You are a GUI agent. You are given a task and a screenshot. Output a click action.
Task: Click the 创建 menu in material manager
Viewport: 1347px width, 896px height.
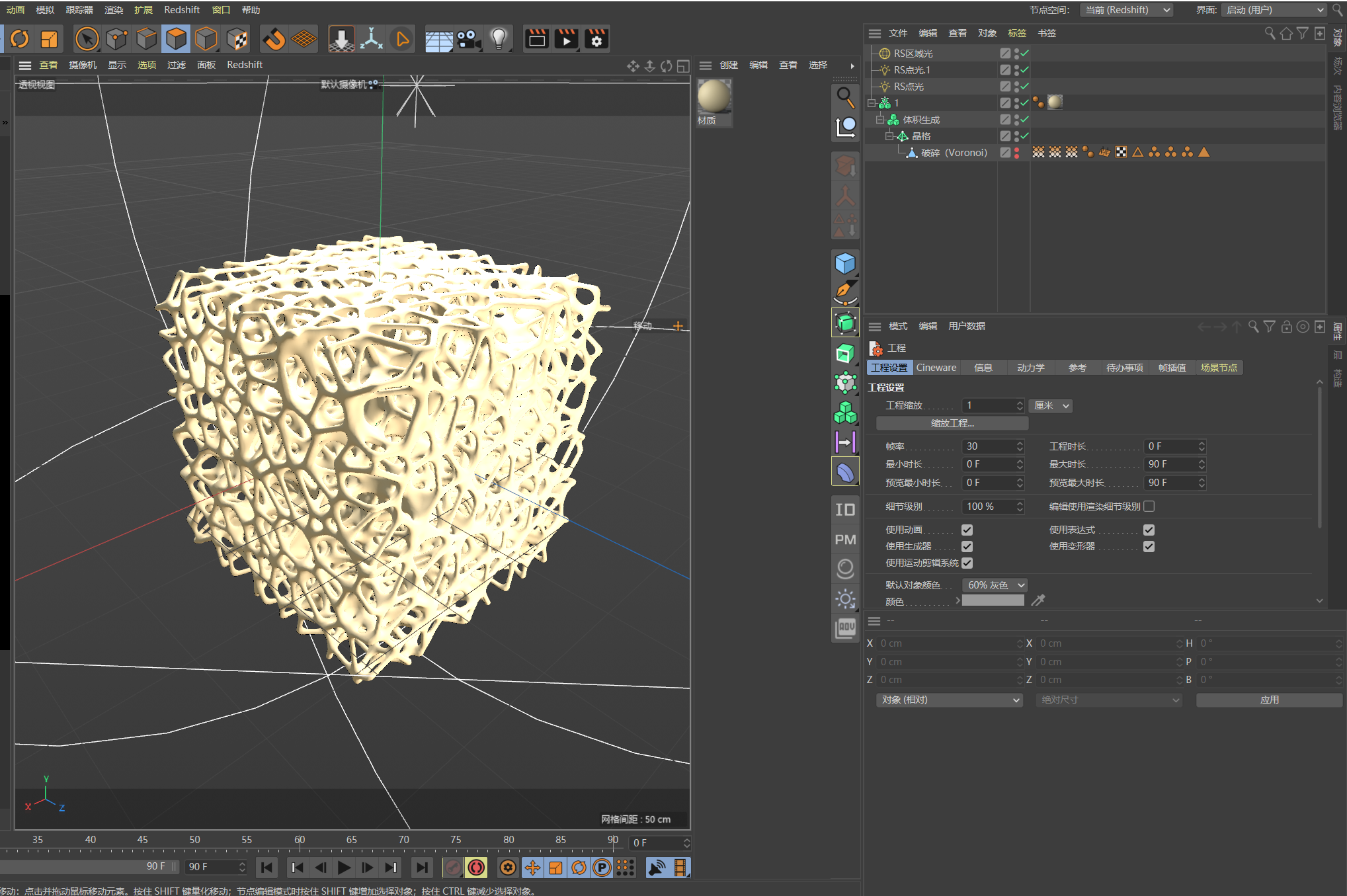click(x=728, y=65)
